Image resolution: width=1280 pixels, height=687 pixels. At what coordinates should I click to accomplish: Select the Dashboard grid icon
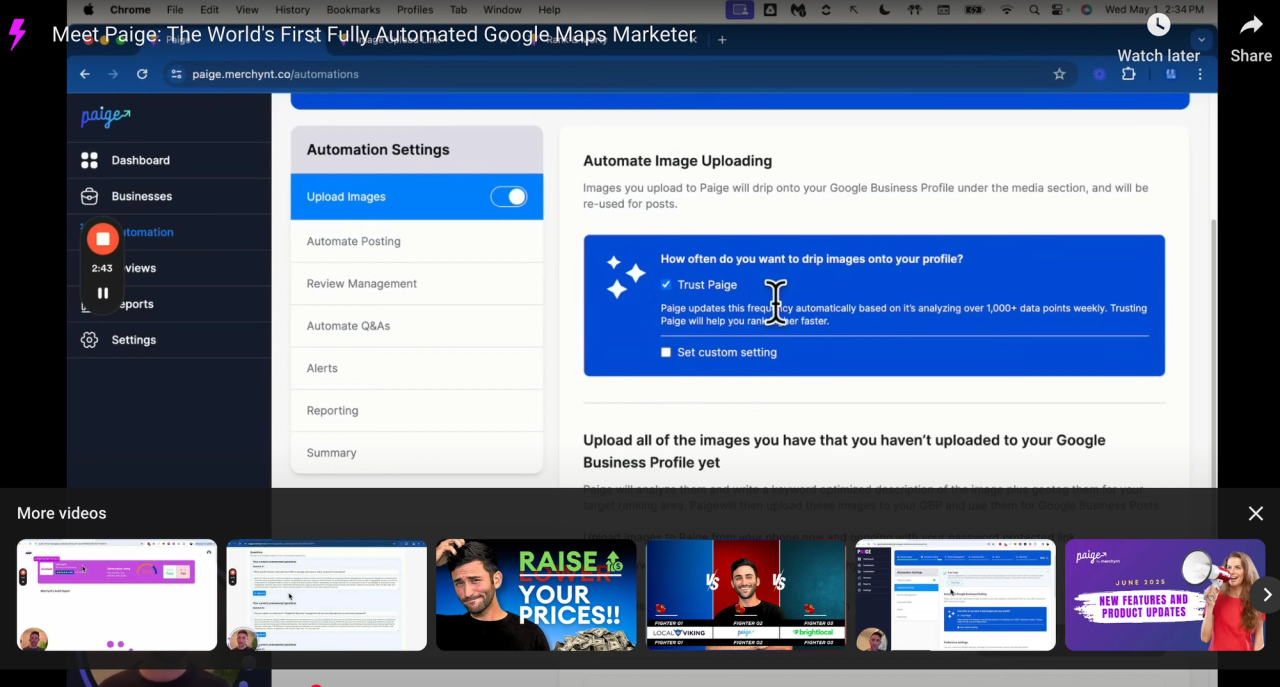(x=89, y=160)
